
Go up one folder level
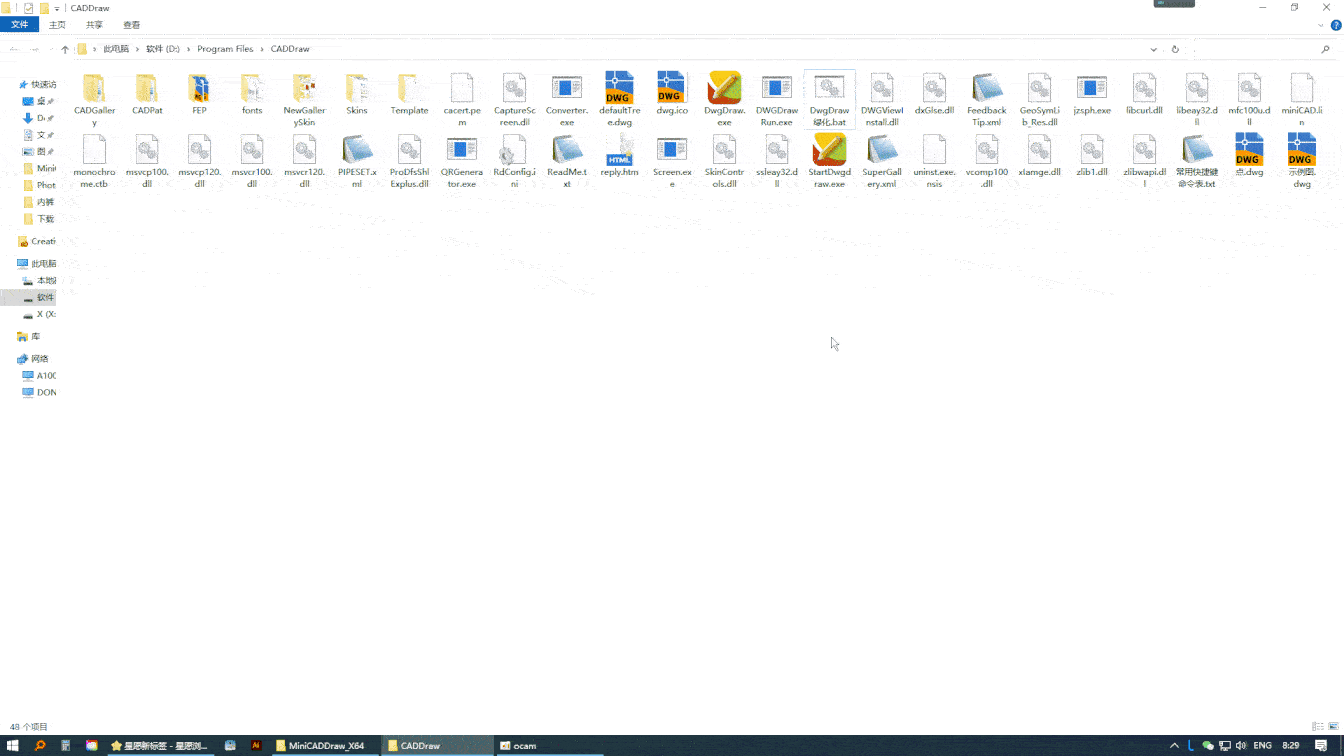tap(65, 49)
